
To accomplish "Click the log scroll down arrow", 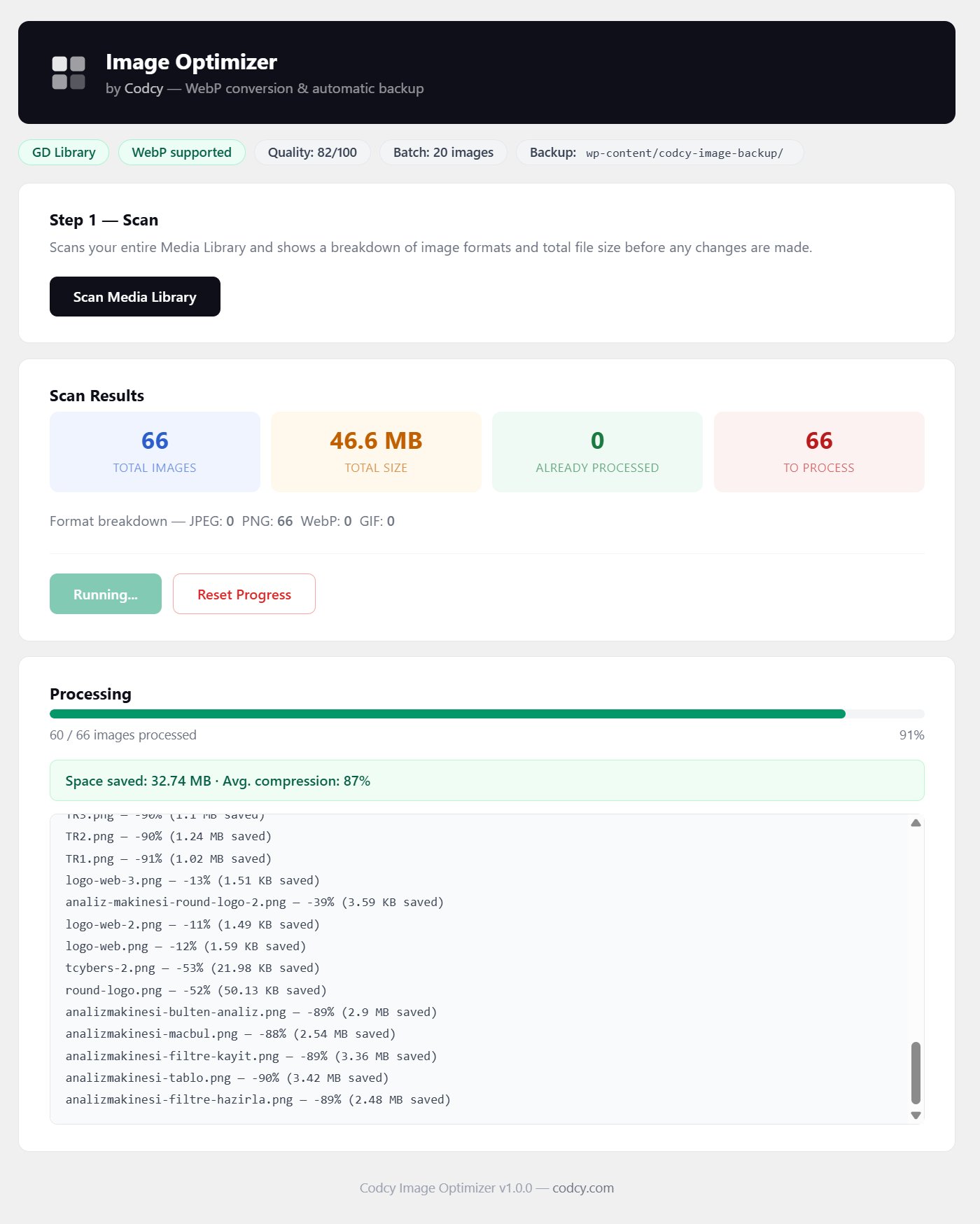I will coord(915,1115).
